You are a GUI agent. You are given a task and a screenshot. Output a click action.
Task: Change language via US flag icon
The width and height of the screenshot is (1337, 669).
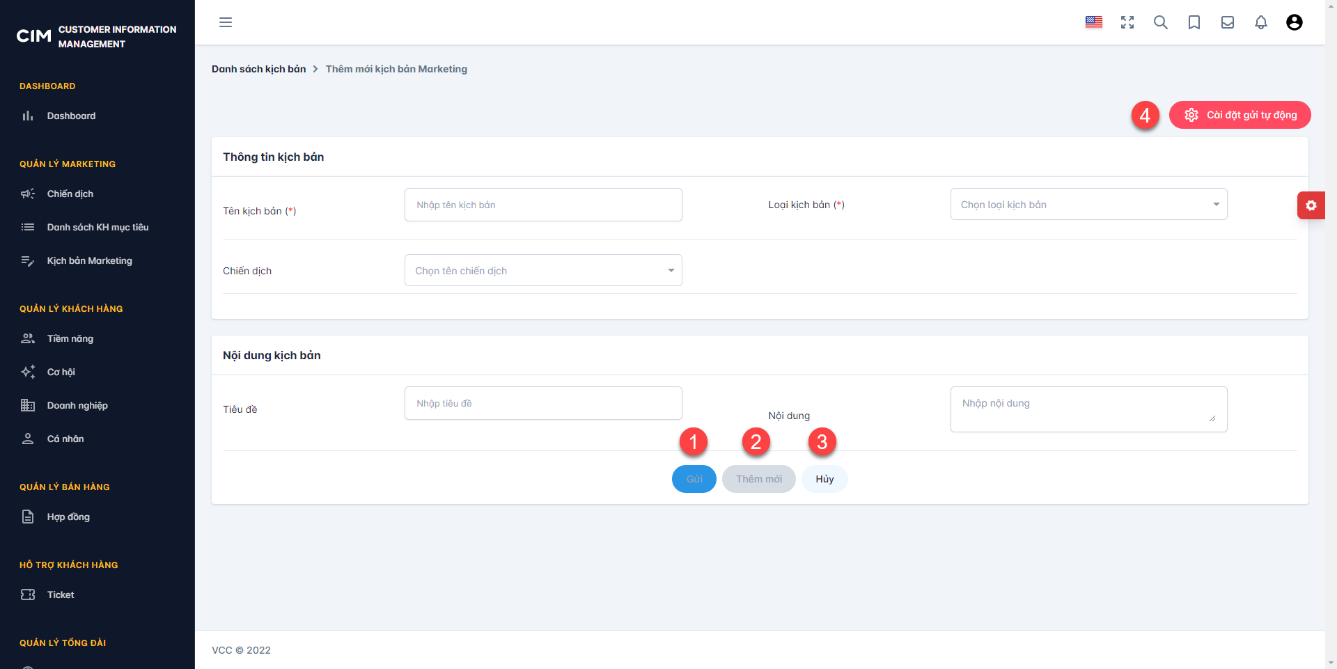(1094, 22)
